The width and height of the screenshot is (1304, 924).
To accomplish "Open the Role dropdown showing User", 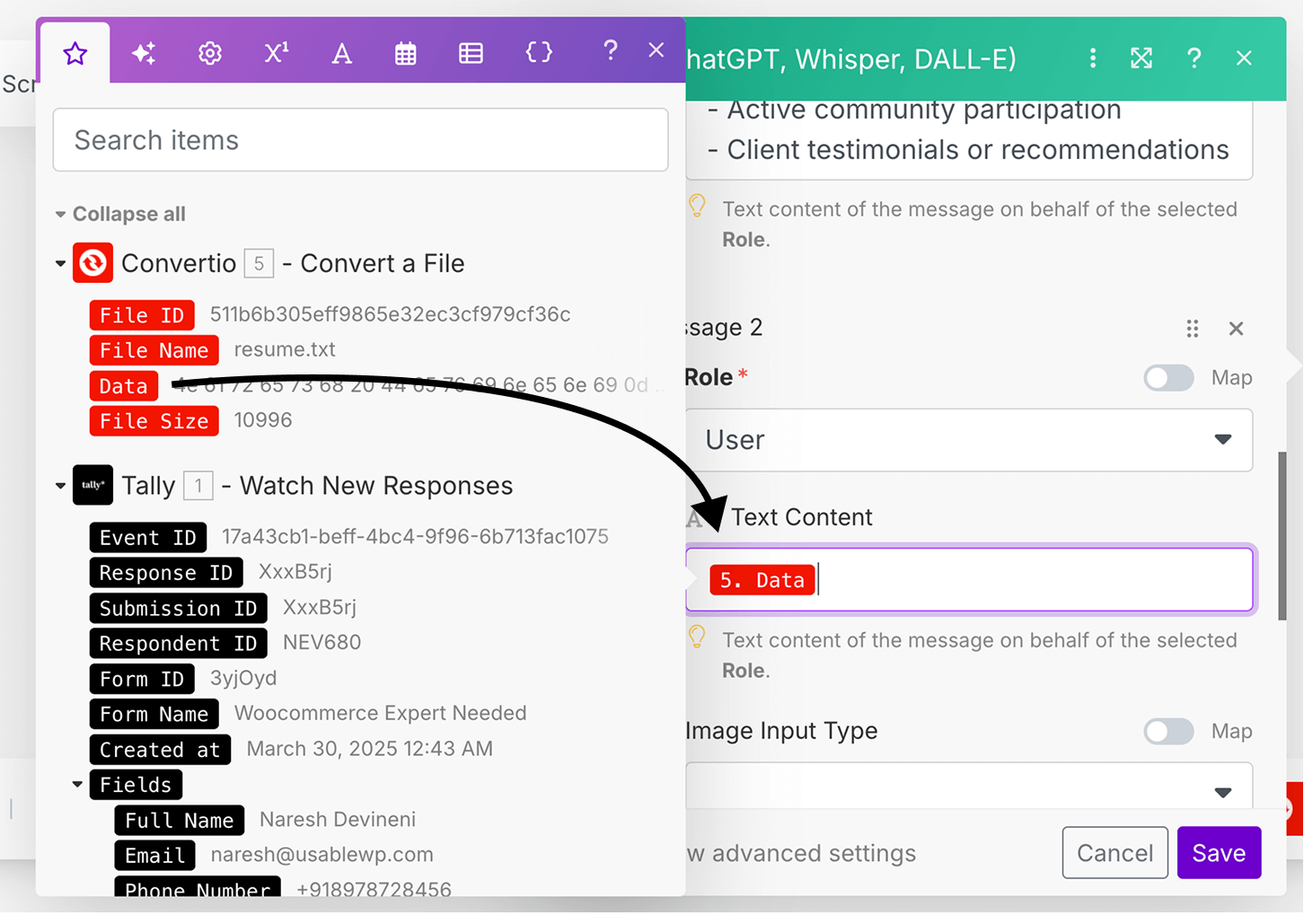I will [969, 440].
